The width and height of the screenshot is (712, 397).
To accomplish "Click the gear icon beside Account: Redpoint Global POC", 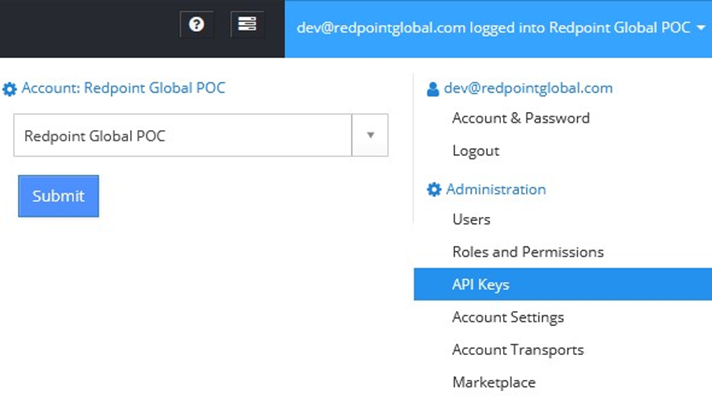I will coord(10,89).
